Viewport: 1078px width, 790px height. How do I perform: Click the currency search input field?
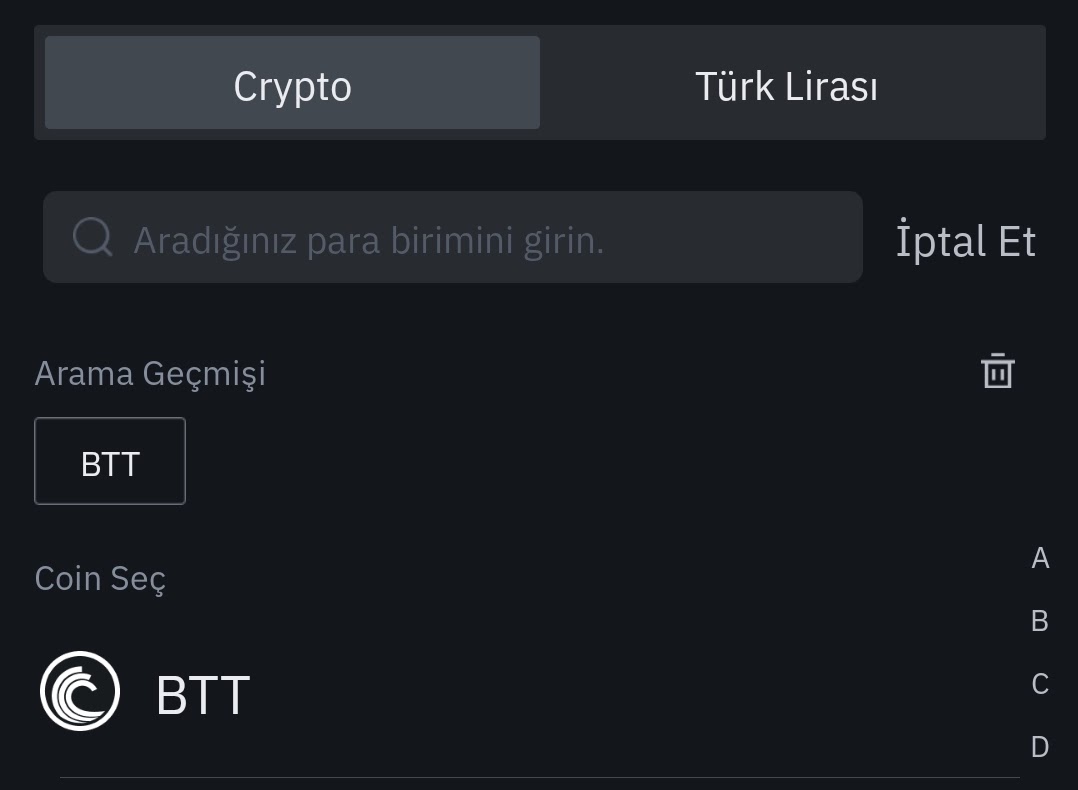pos(450,237)
